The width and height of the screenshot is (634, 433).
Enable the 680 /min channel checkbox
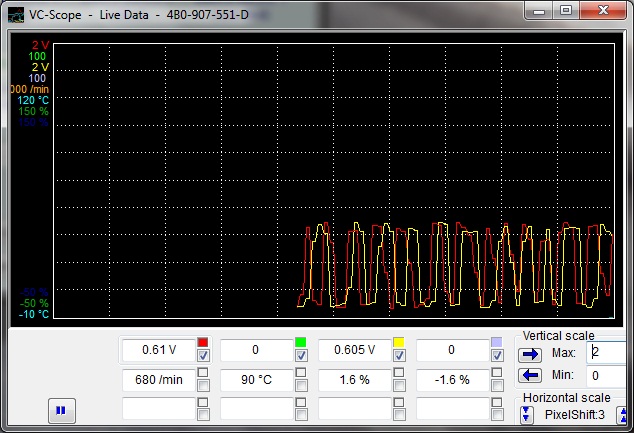click(x=203, y=373)
